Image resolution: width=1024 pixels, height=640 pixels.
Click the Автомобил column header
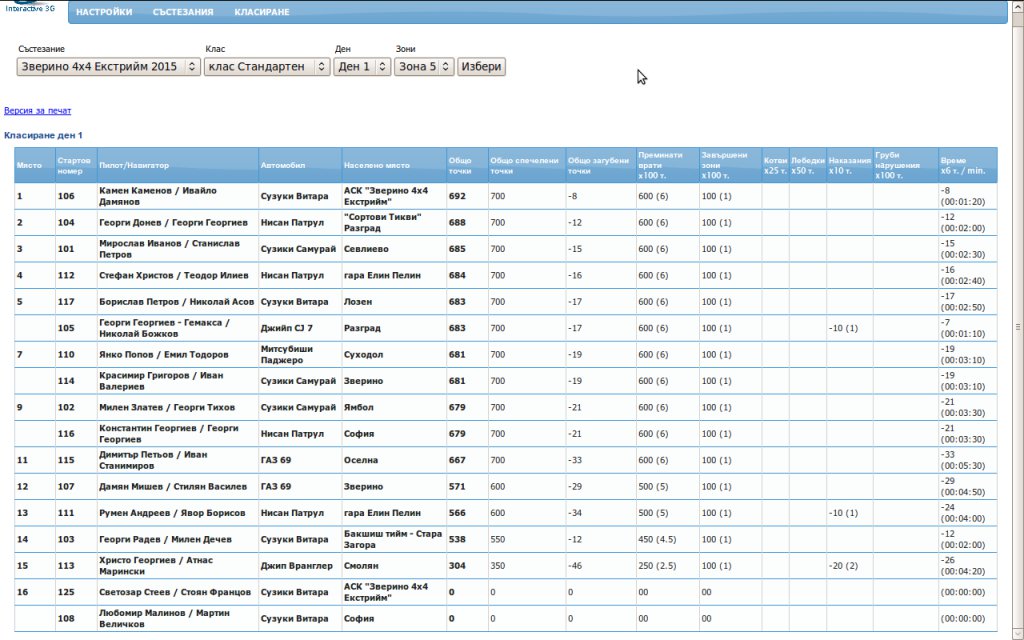click(282, 165)
